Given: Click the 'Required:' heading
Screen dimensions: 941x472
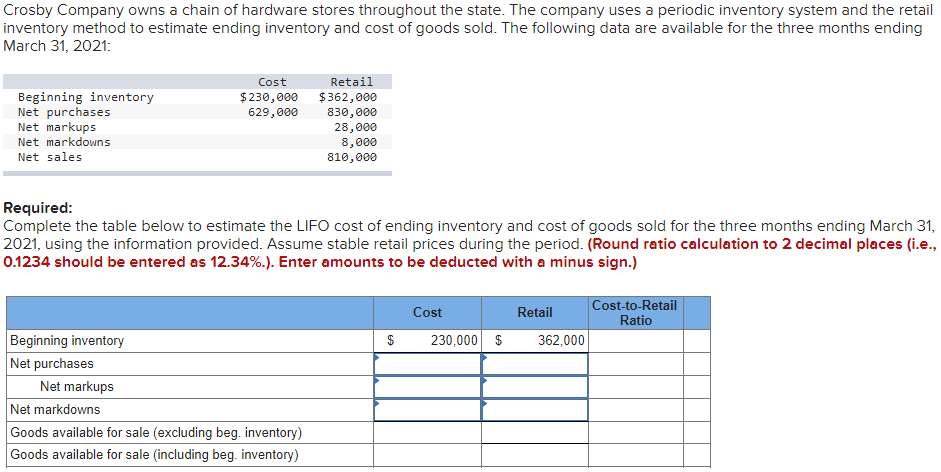Looking at the screenshot, I should tap(38, 208).
